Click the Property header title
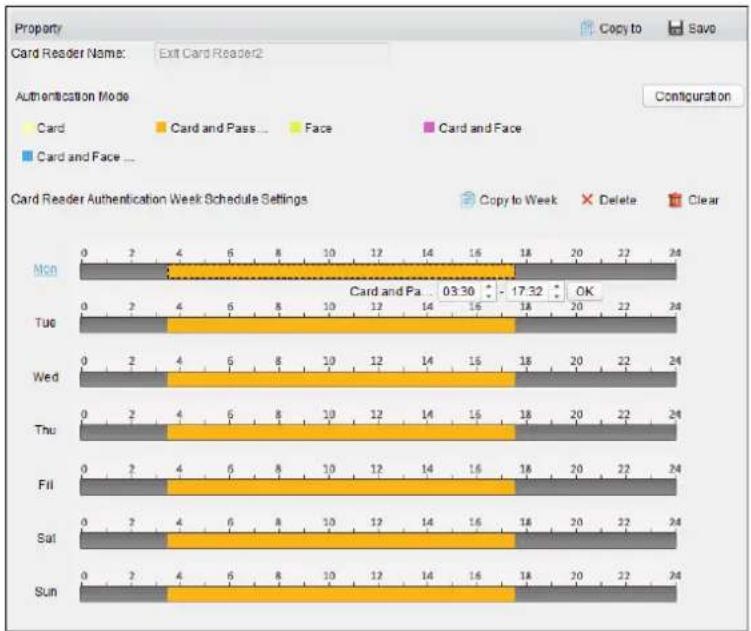751x631 pixels. tap(38, 28)
